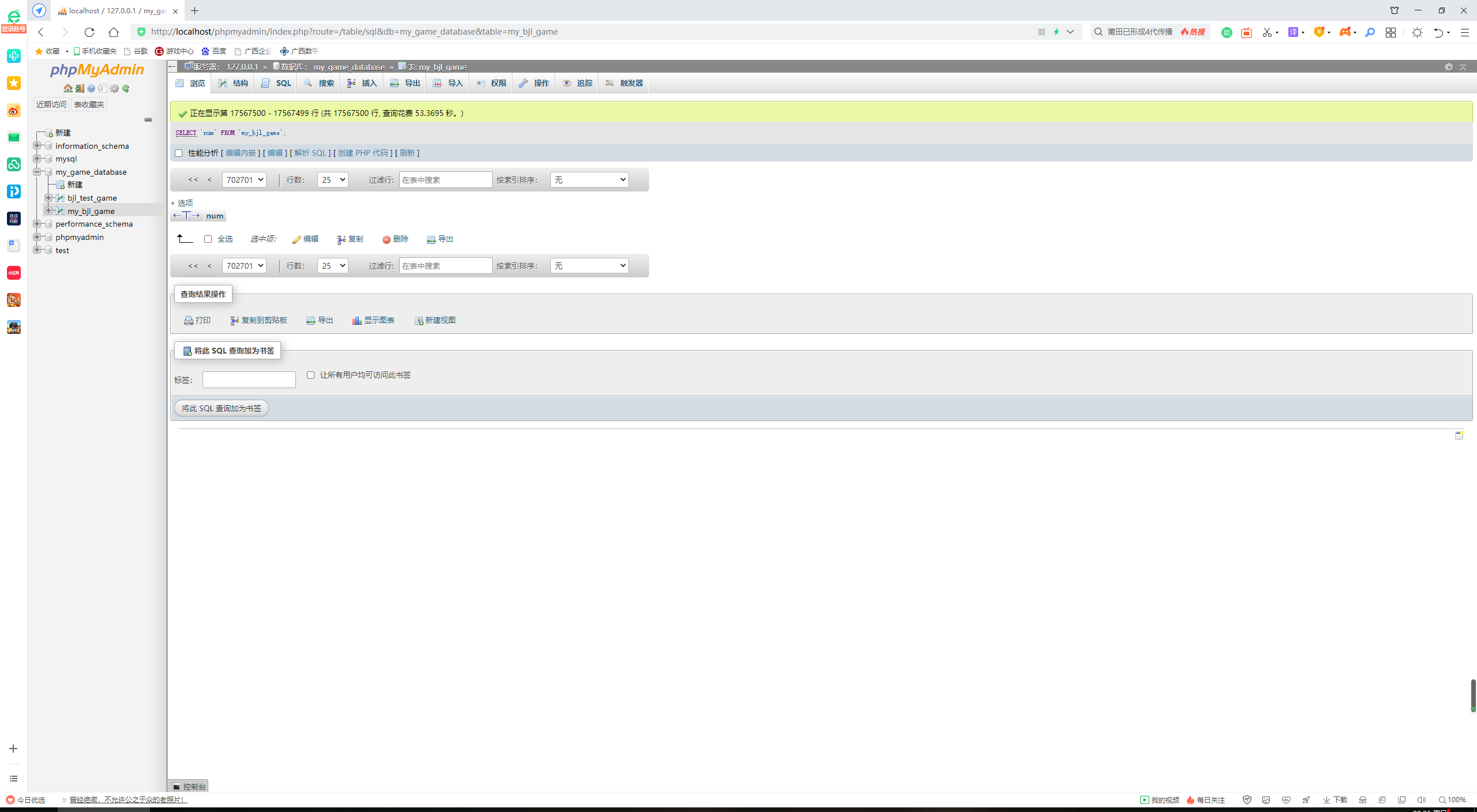1477x812 pixels.
Task: Click the log out door icon
Action: tap(80, 88)
